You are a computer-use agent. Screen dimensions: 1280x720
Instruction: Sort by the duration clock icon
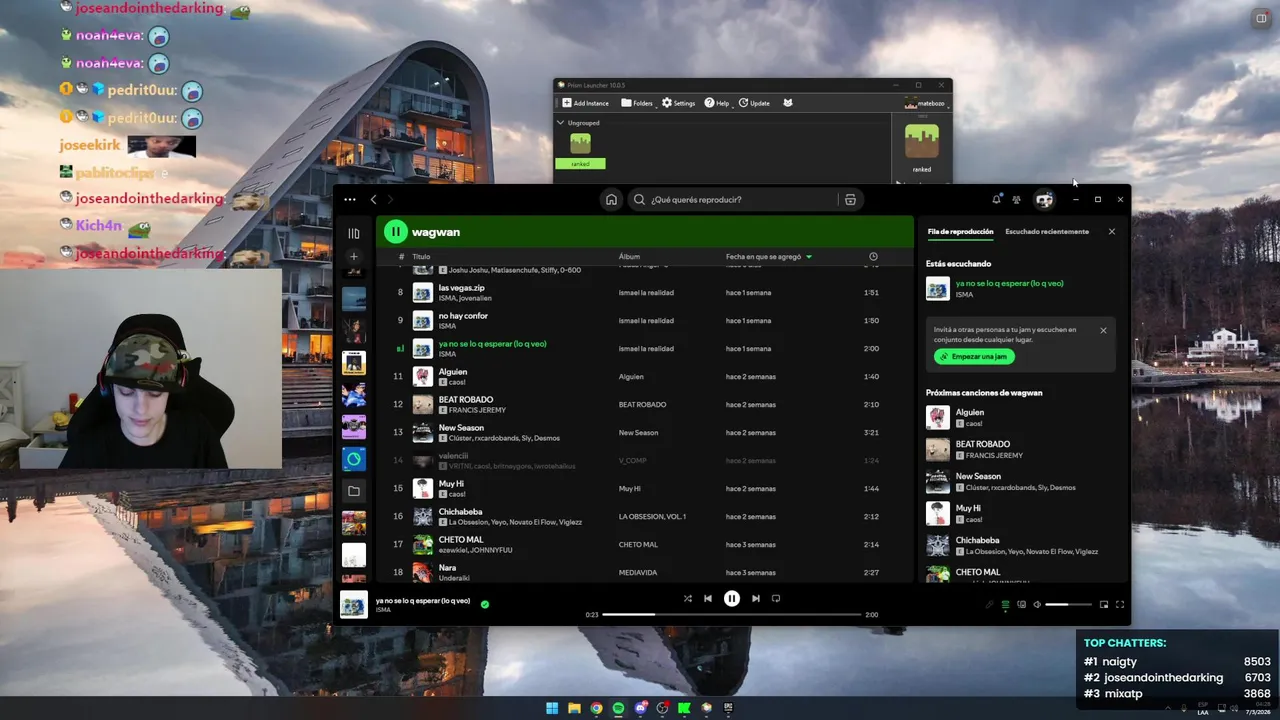coord(873,257)
